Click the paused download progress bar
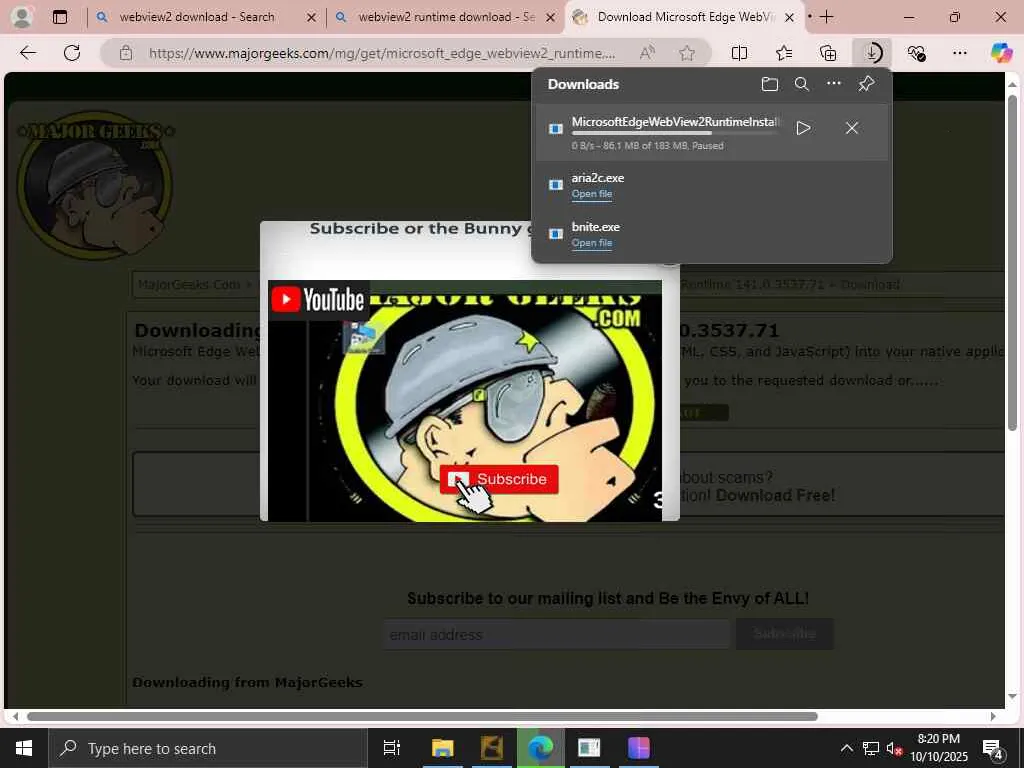Viewport: 1024px width, 768px height. coord(676,133)
